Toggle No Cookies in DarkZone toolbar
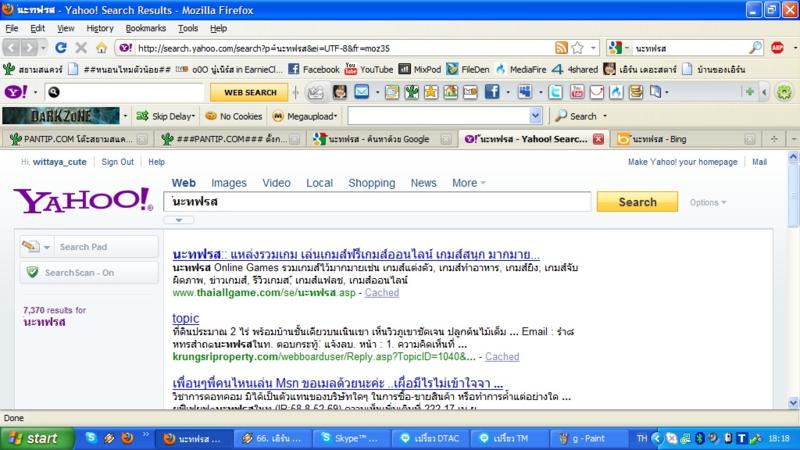The height and width of the screenshot is (450, 800). (234, 116)
